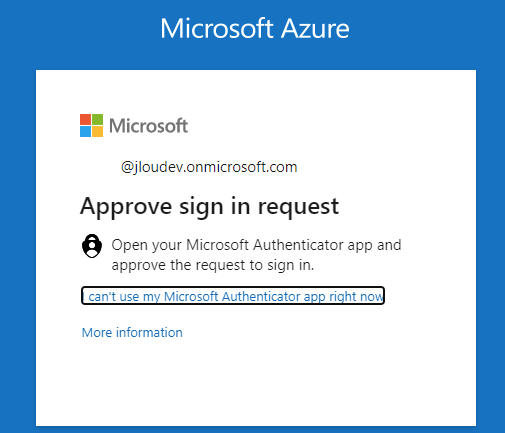Select the Microsoft Azure header title
Viewport: 505px width, 433px height.
pyautogui.click(x=255, y=29)
